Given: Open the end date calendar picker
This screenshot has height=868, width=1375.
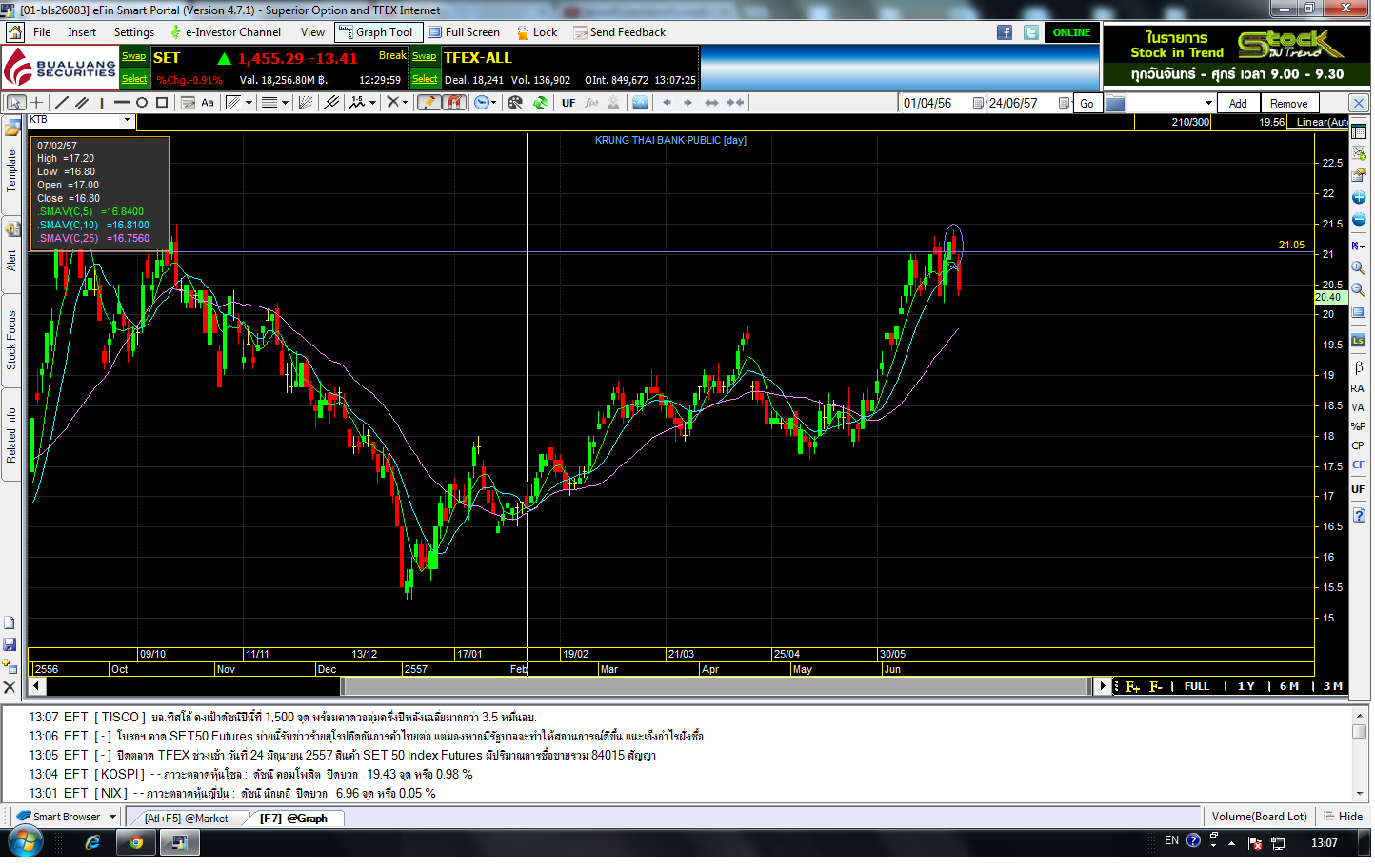Looking at the screenshot, I should click(1065, 104).
